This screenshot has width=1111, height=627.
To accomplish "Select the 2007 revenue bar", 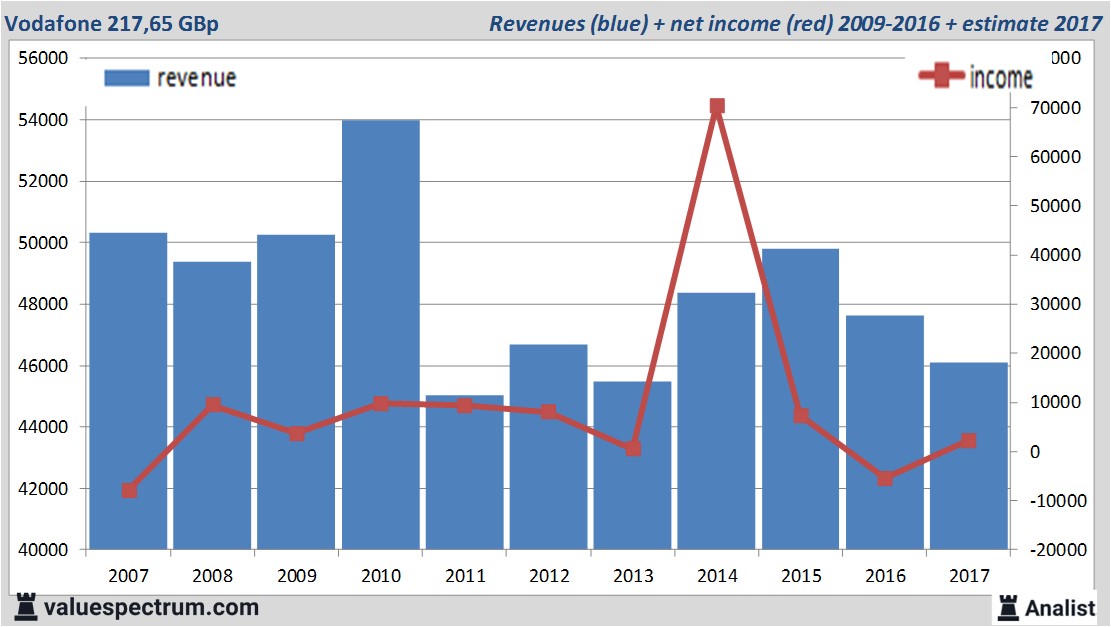I will pyautogui.click(x=128, y=391).
